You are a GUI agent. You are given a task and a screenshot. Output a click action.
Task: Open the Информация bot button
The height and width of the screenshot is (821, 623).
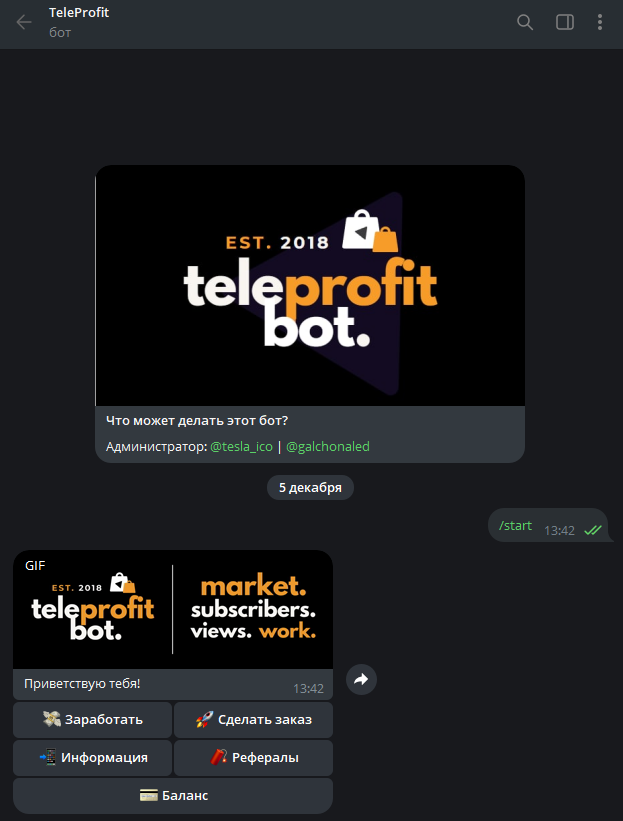[x=93, y=758]
